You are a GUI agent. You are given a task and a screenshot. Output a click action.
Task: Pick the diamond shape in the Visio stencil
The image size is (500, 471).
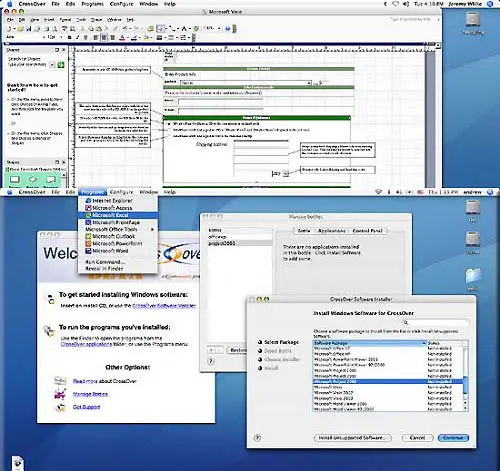click(33, 180)
